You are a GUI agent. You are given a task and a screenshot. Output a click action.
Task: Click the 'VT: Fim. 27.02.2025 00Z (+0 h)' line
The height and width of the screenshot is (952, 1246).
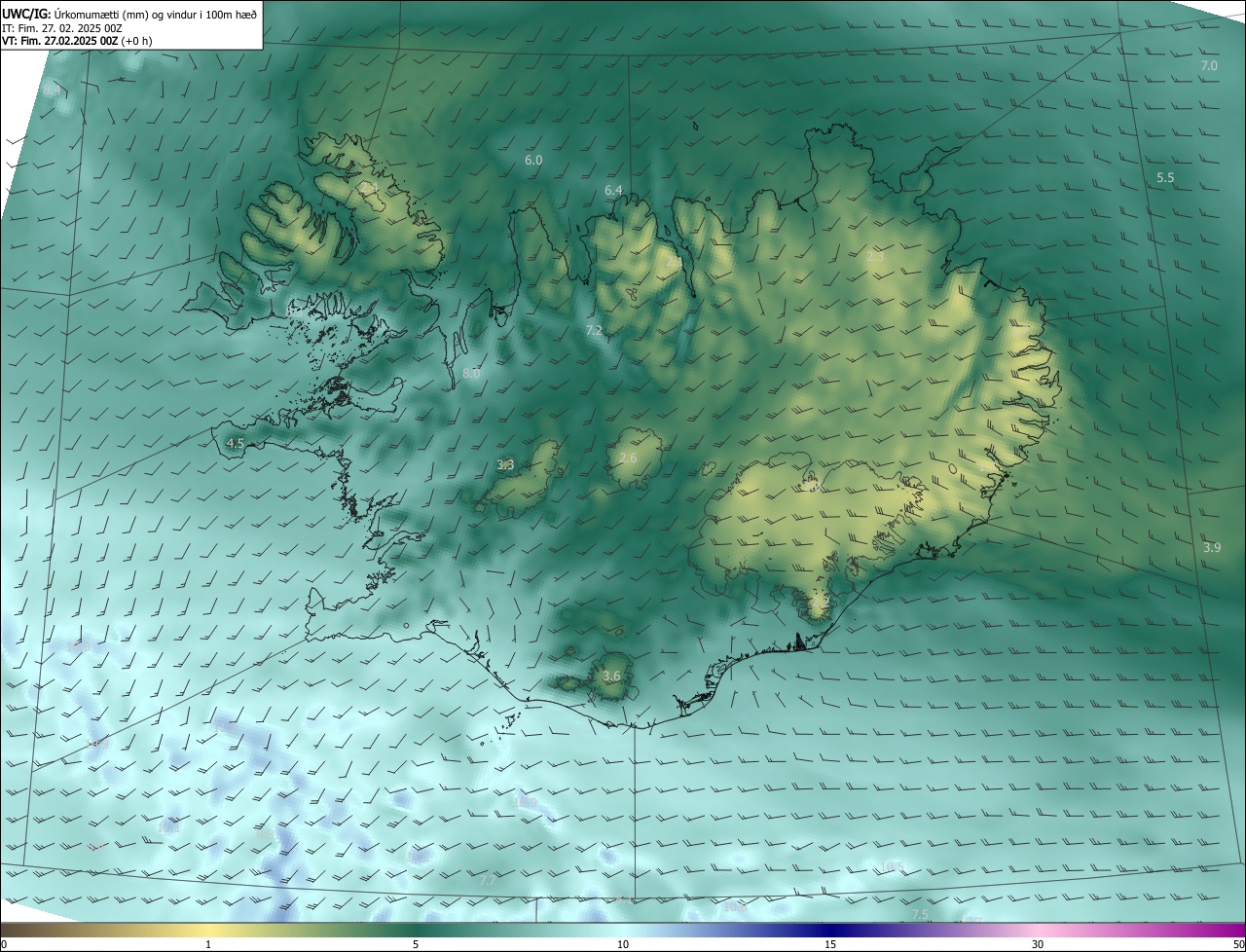77,41
